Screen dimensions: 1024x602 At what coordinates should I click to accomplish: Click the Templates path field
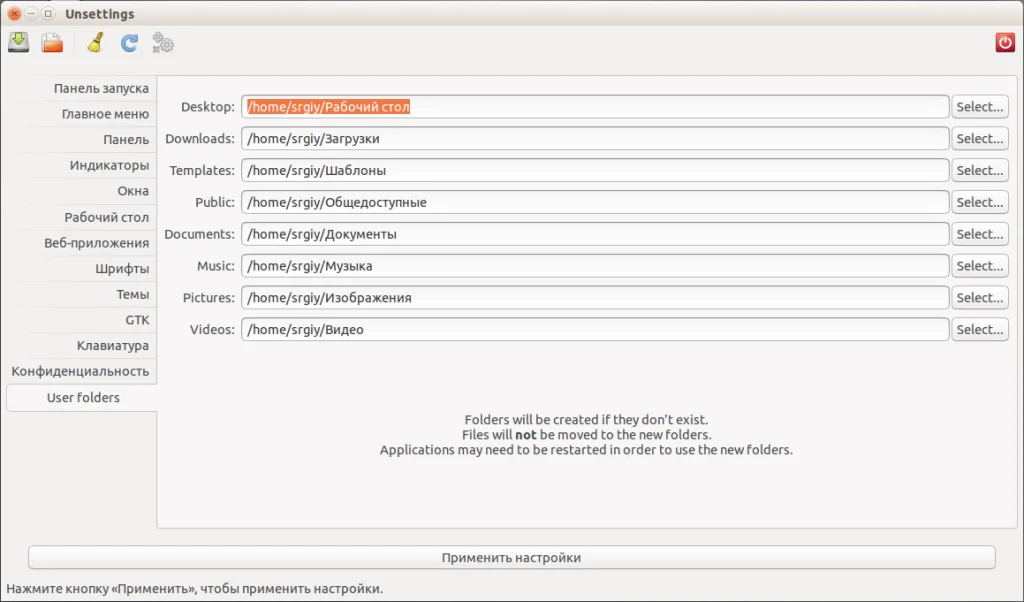point(595,170)
